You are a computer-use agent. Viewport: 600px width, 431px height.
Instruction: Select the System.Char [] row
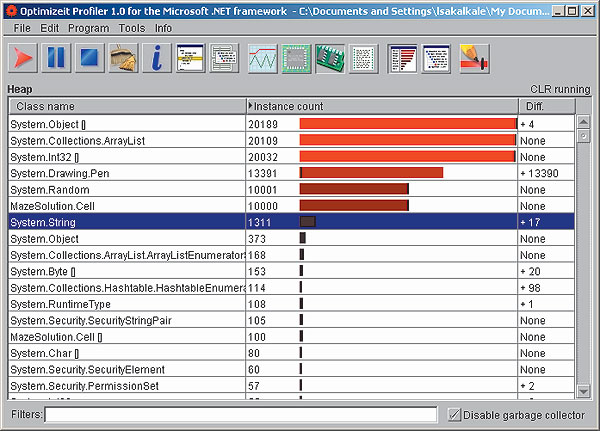(291, 353)
